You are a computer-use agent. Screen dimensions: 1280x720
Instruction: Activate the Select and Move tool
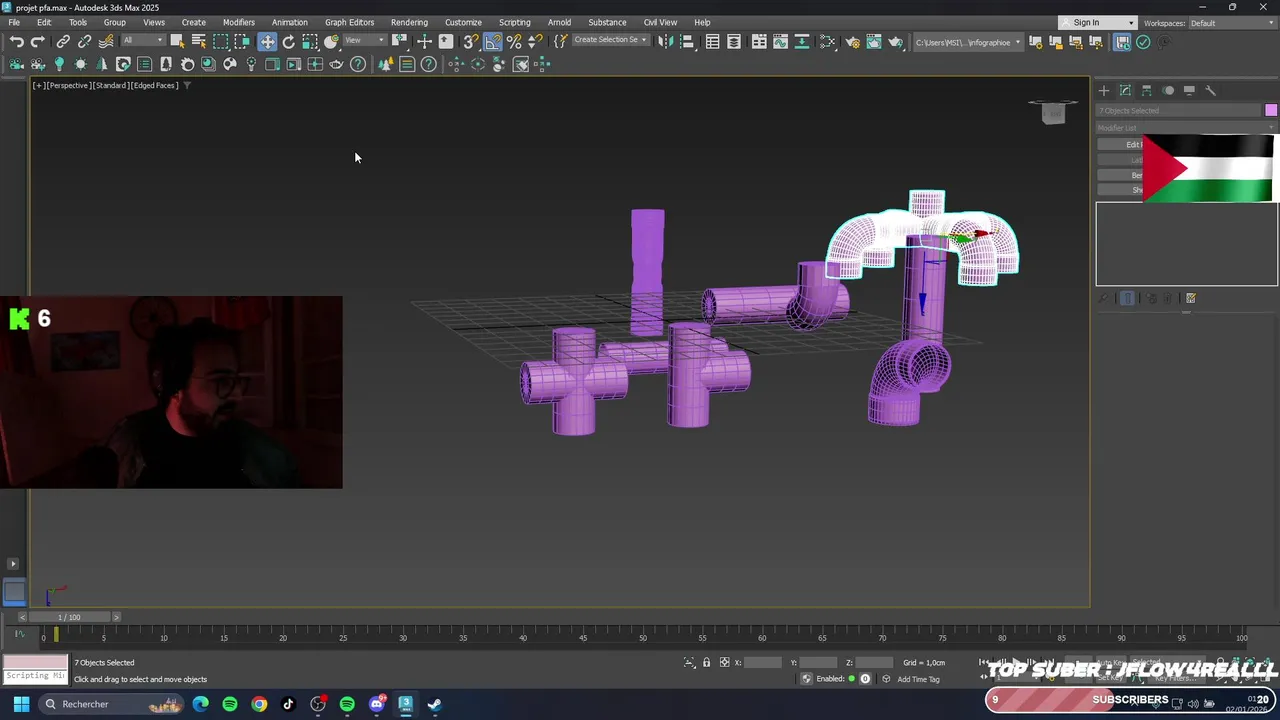point(267,42)
